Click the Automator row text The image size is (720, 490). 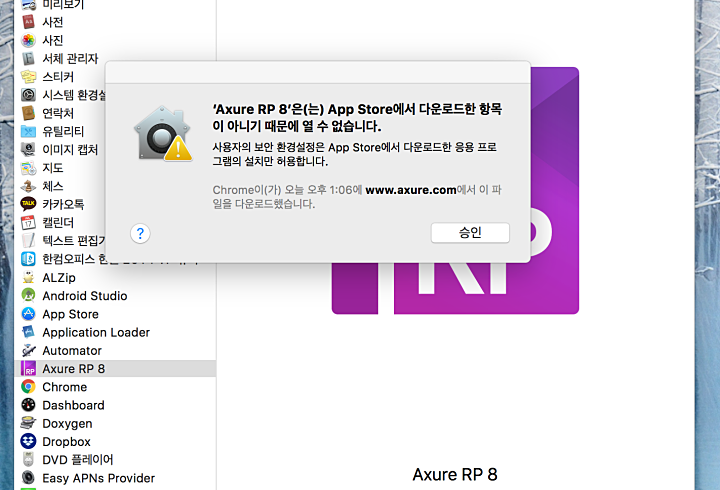72,351
